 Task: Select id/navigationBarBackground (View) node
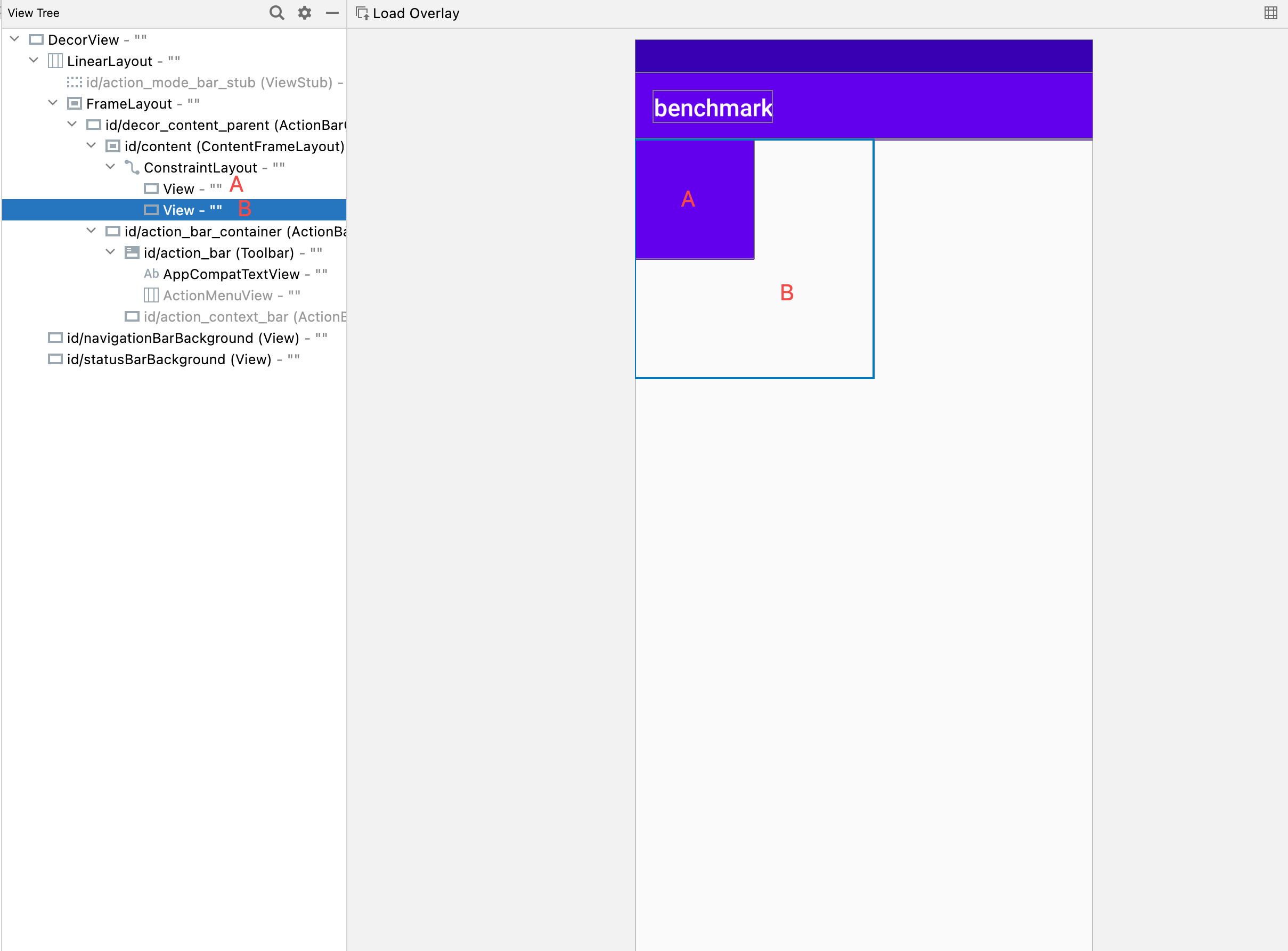click(x=183, y=338)
